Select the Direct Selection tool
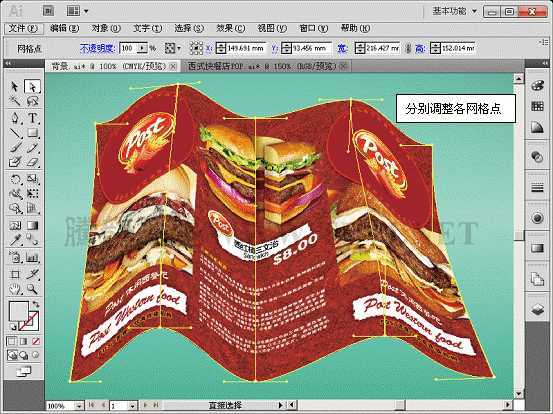This screenshot has width=553, height=414. [x=32, y=86]
